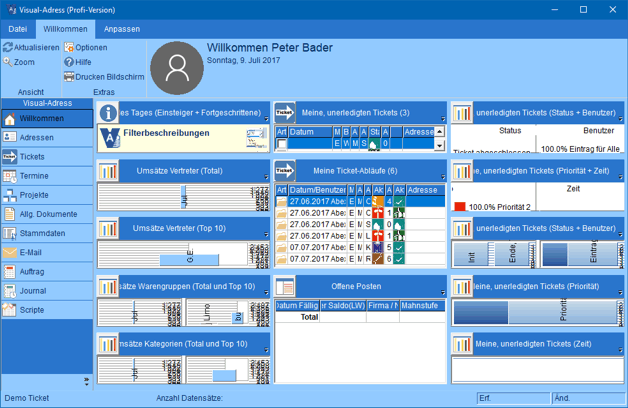Click the Firma column header in Offene Posten
628x408 pixels.
(383, 305)
